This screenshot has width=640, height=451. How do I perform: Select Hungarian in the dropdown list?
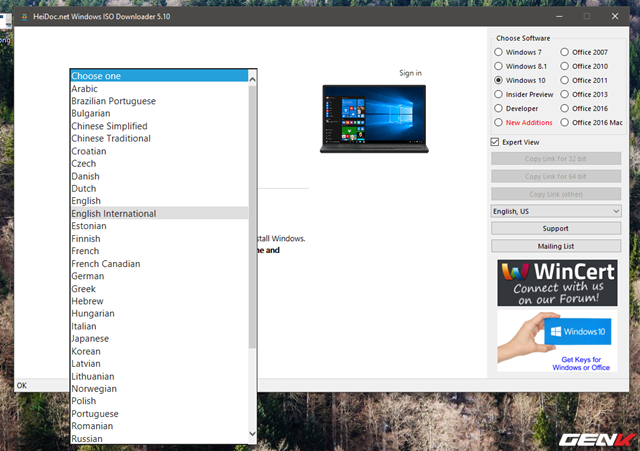[159, 313]
